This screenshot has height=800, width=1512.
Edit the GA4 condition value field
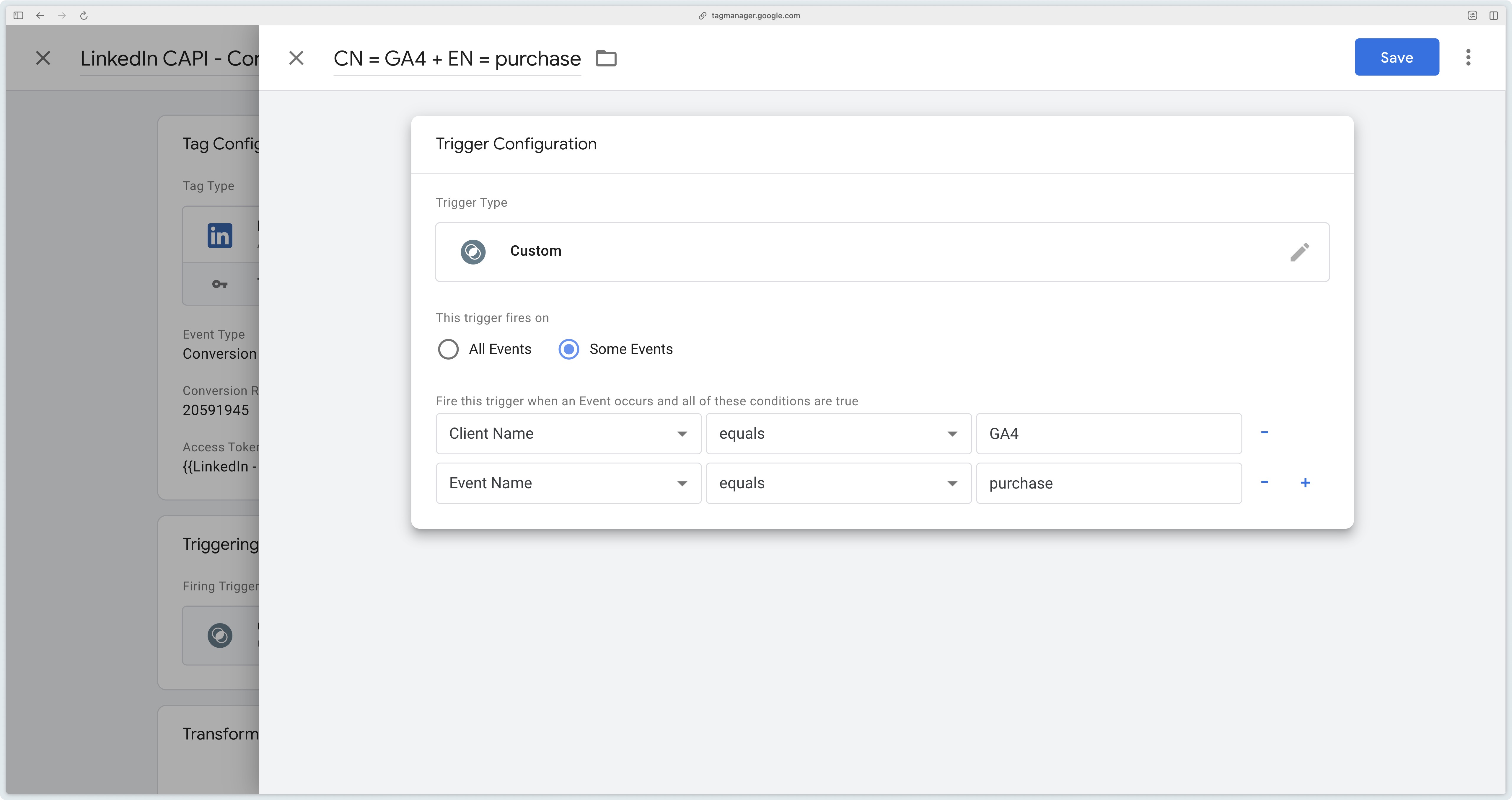[x=1109, y=433]
